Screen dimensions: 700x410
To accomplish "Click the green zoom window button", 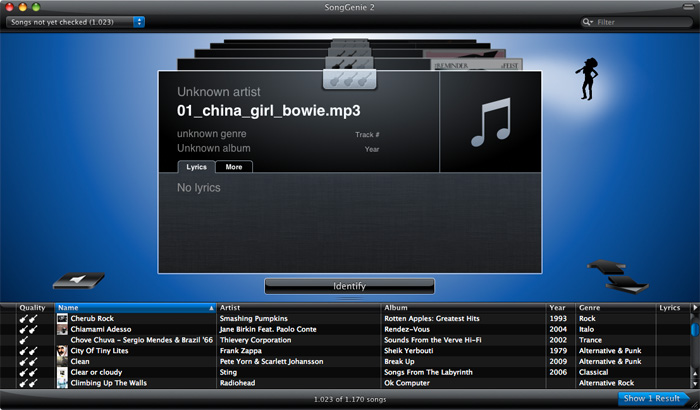I will [36, 7].
